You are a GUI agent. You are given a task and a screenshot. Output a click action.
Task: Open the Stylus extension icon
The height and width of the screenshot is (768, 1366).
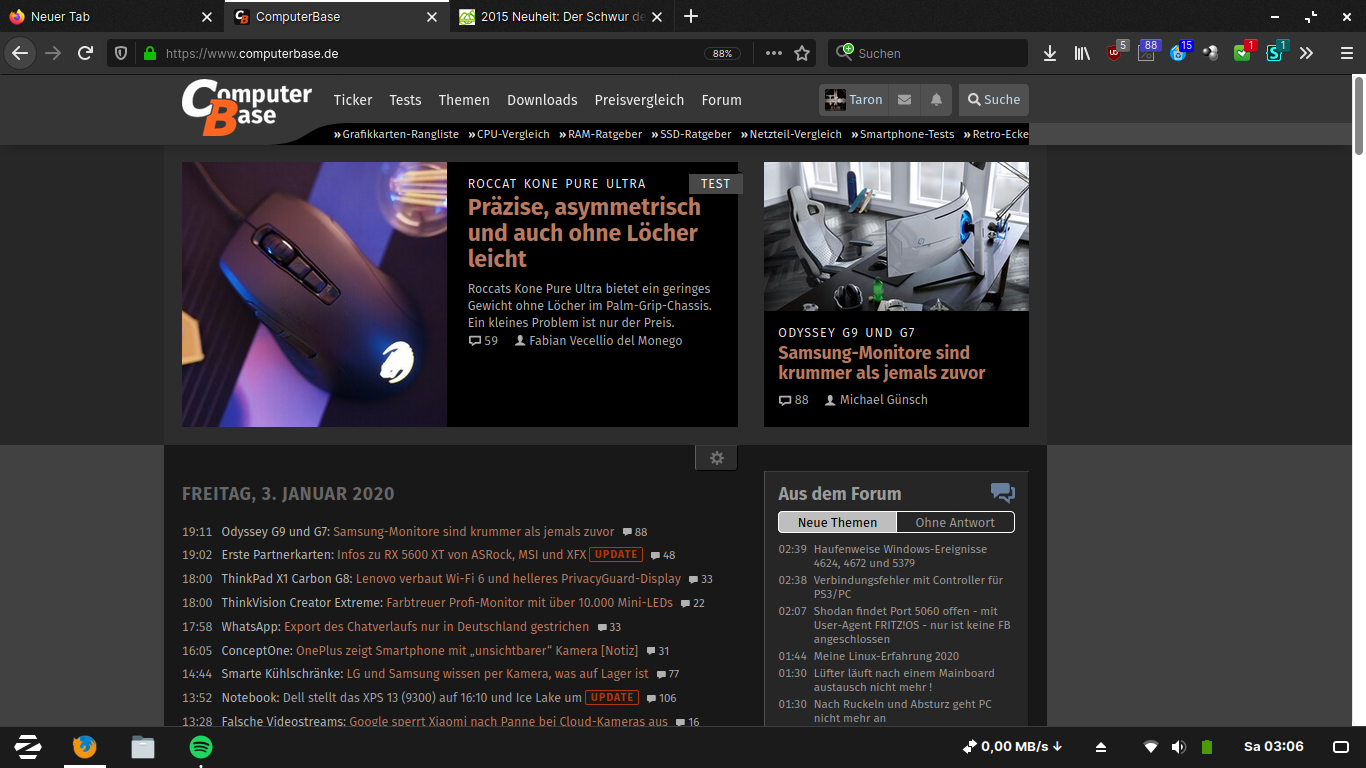pyautogui.click(x=1276, y=52)
